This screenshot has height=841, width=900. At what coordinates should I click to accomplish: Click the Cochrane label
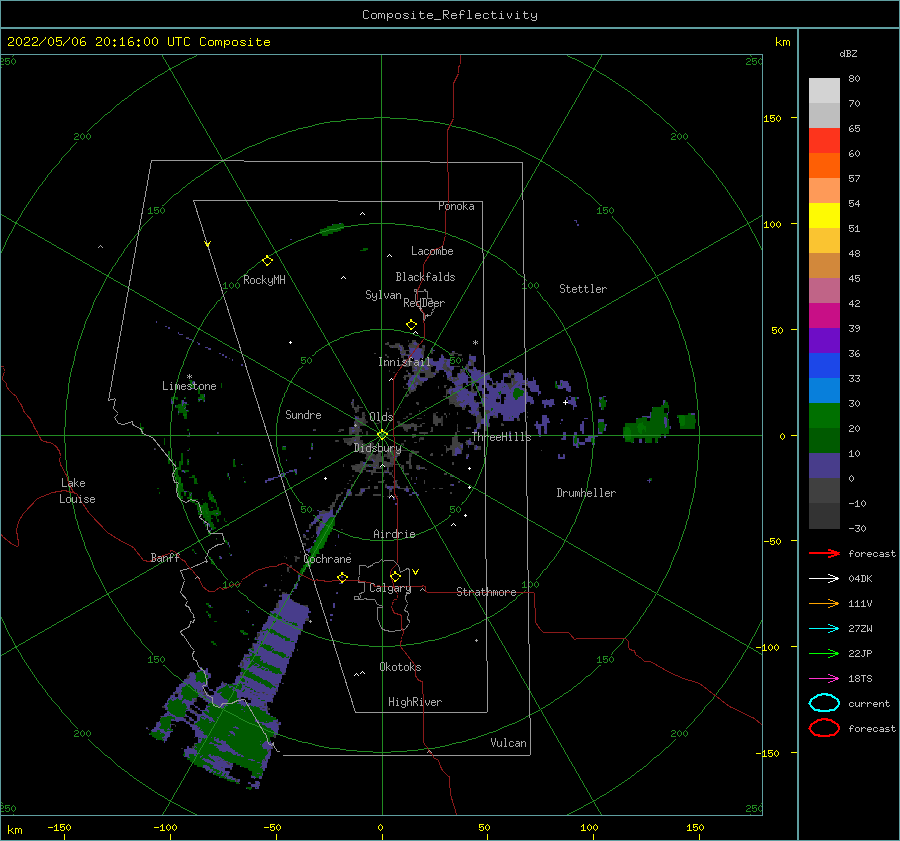327,559
